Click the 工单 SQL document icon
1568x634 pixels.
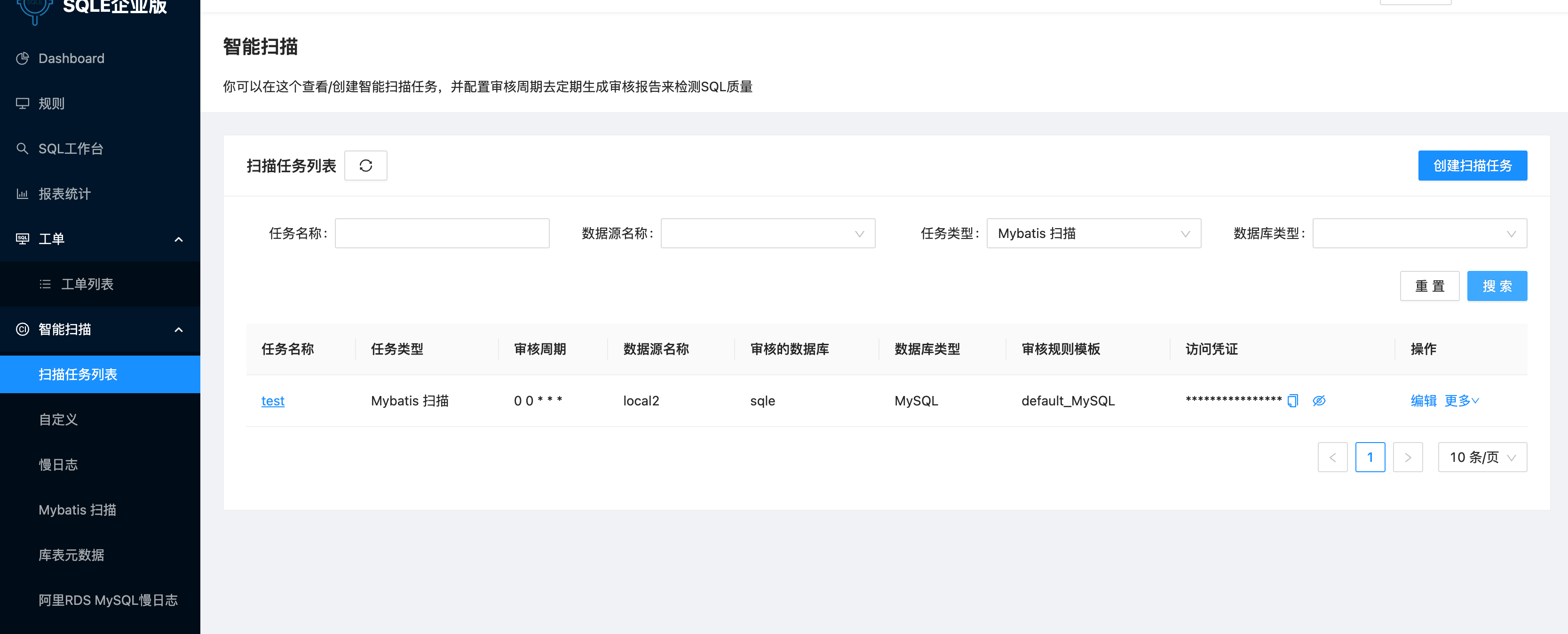coord(23,238)
